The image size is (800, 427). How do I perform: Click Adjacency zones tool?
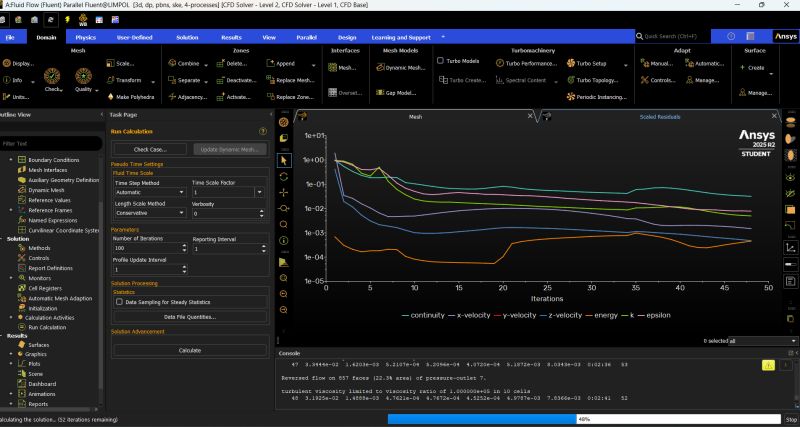[188, 97]
